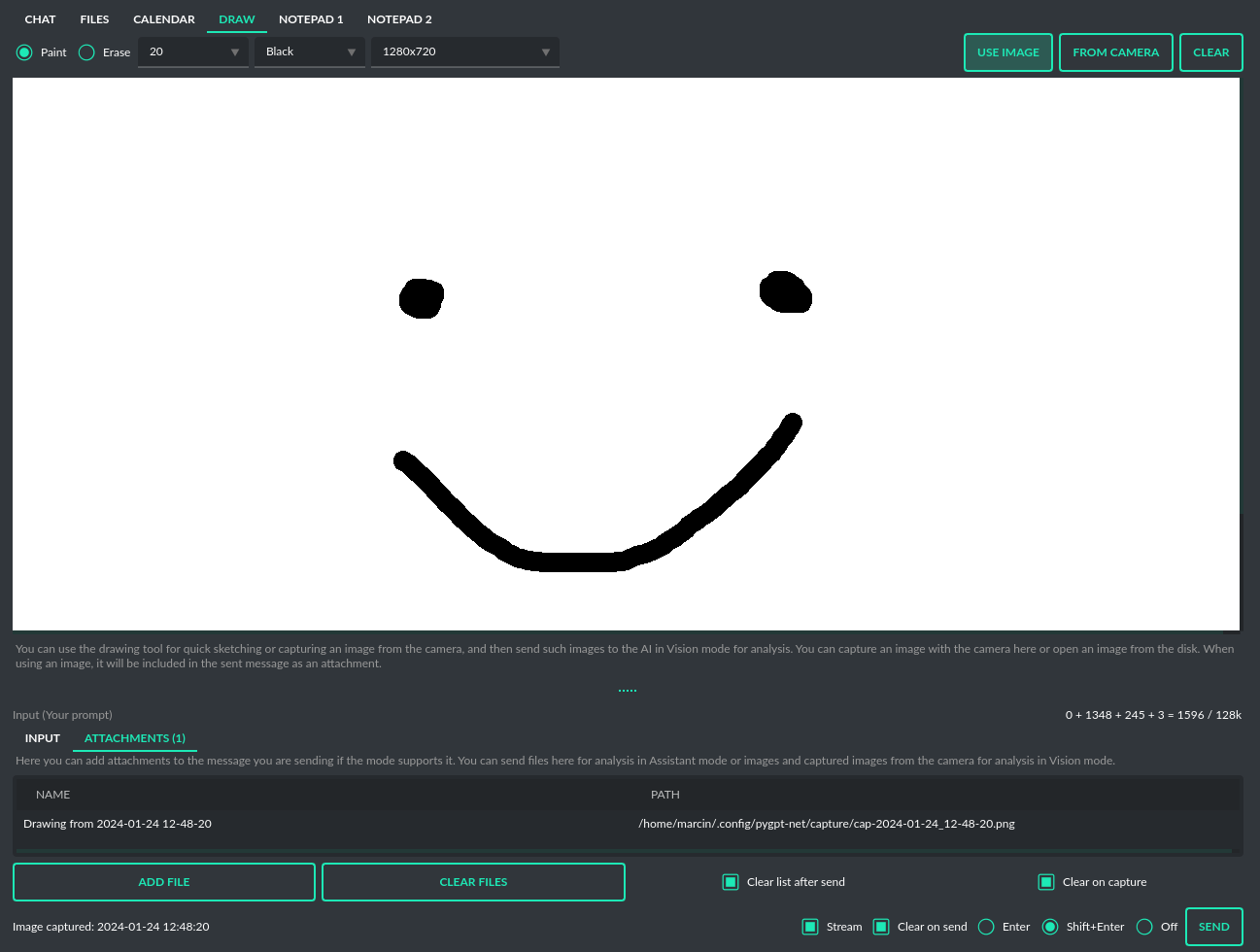Switch to the Chat tab

point(40,19)
